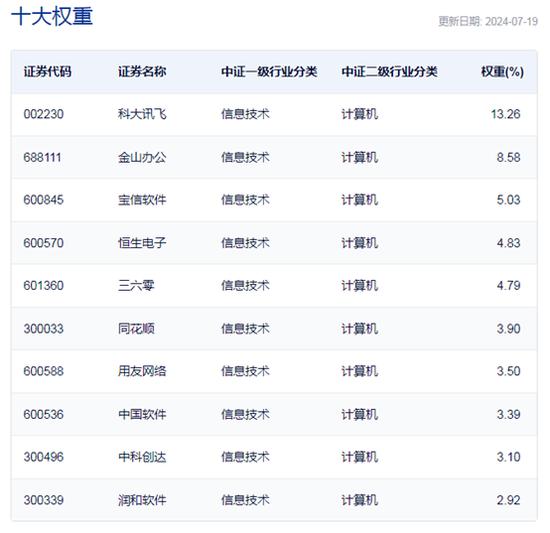
Task: Select stock name 同花顺
Action: 136,329
